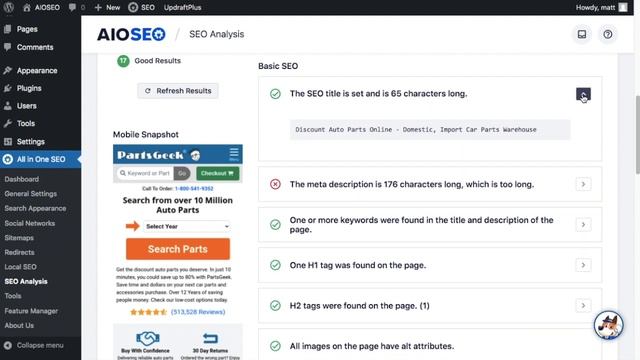The height and width of the screenshot is (360, 640).
Task: Click the AIOSEO logo header
Action: 131,34
